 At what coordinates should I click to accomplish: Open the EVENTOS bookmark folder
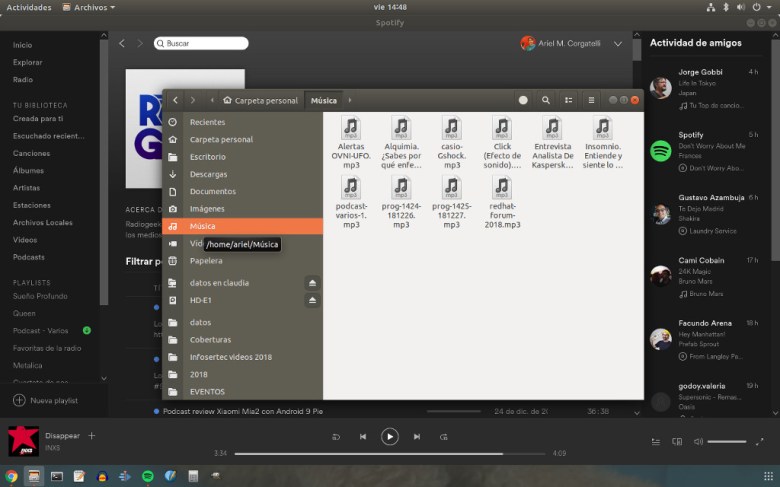(242, 391)
